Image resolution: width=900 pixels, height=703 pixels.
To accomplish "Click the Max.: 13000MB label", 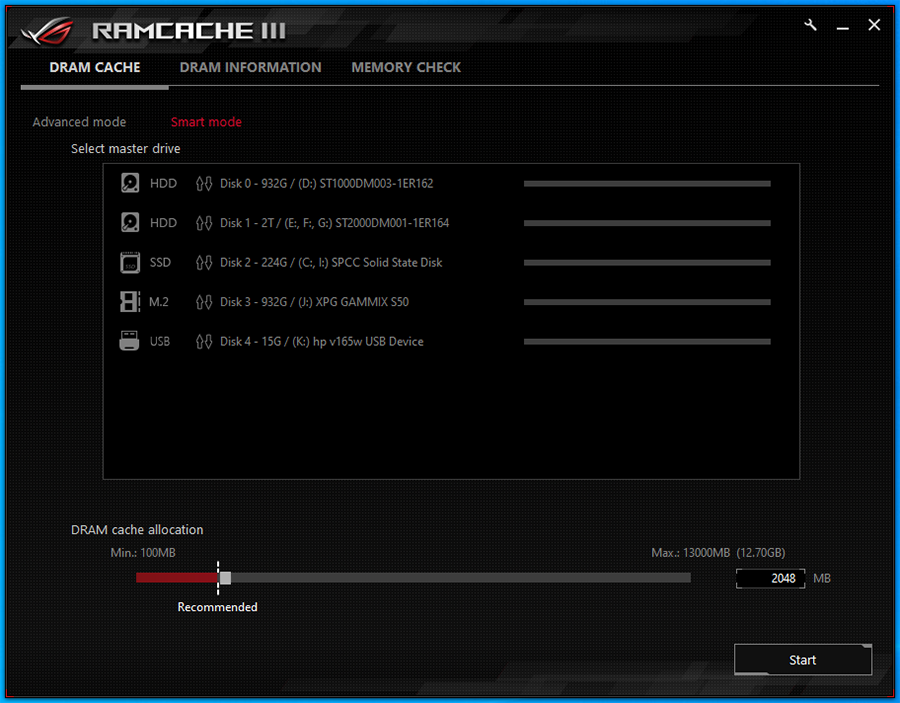I will (x=718, y=553).
